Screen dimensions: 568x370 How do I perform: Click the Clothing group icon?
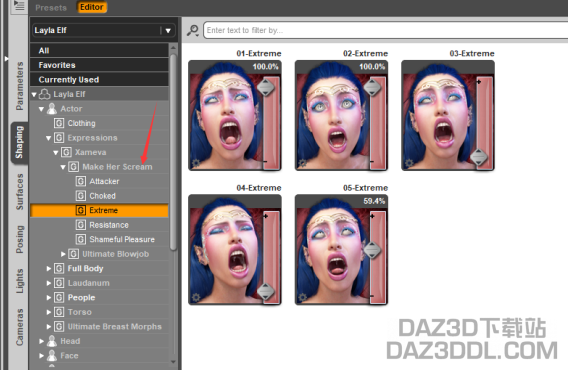coord(59,123)
